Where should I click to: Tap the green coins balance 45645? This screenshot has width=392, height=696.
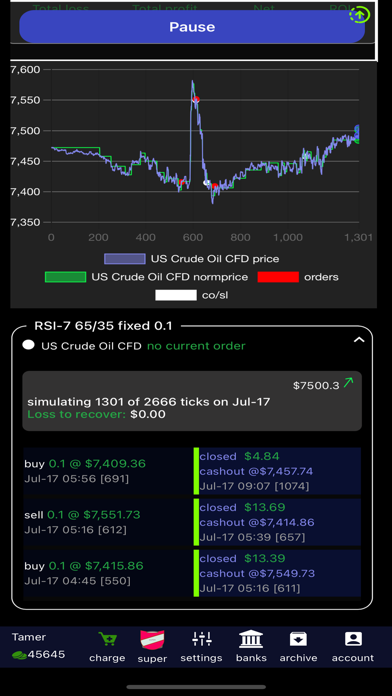[38, 654]
